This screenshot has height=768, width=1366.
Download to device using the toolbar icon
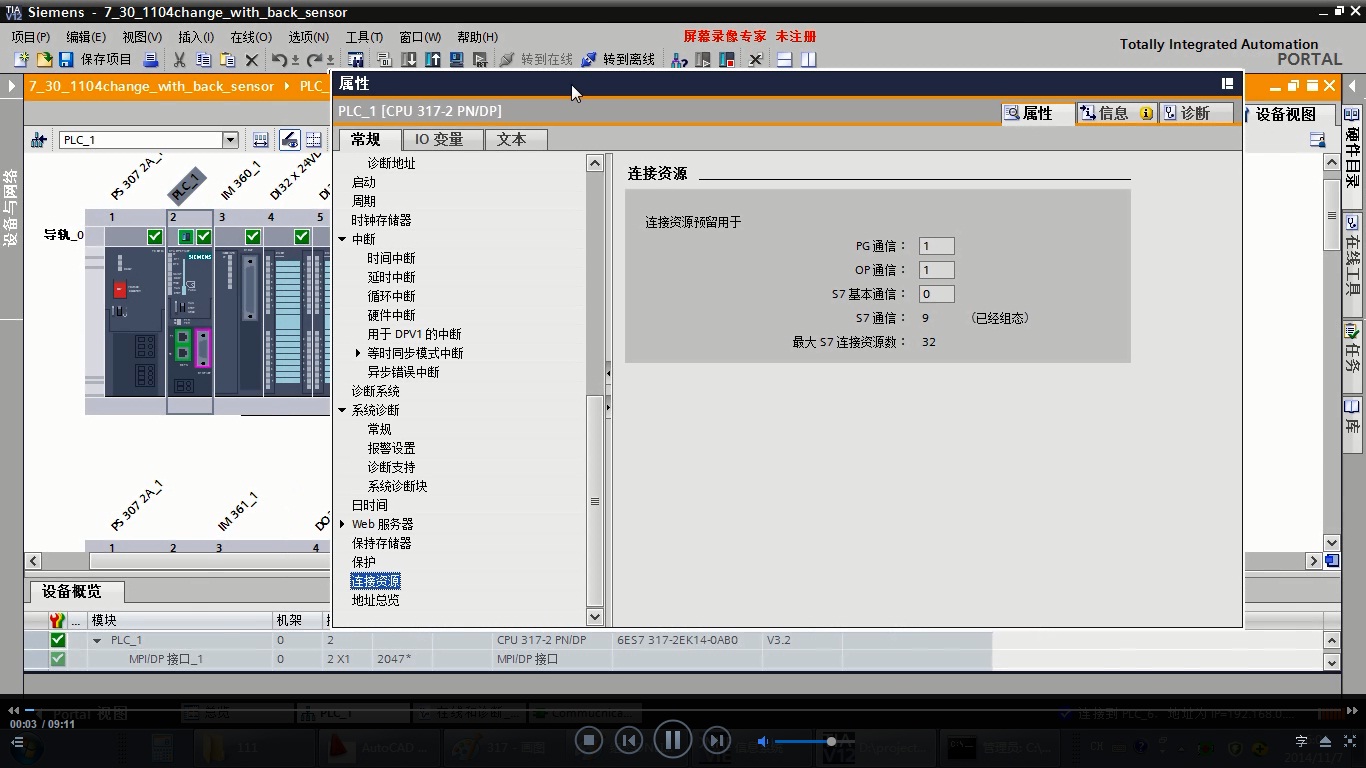click(409, 60)
